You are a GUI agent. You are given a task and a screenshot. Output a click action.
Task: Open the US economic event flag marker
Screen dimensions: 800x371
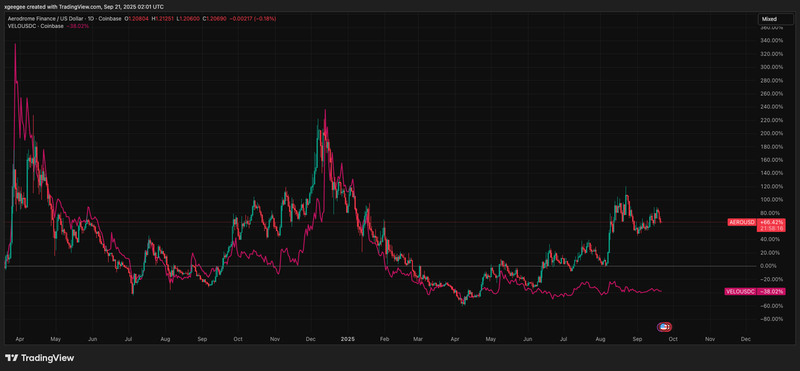(x=664, y=327)
